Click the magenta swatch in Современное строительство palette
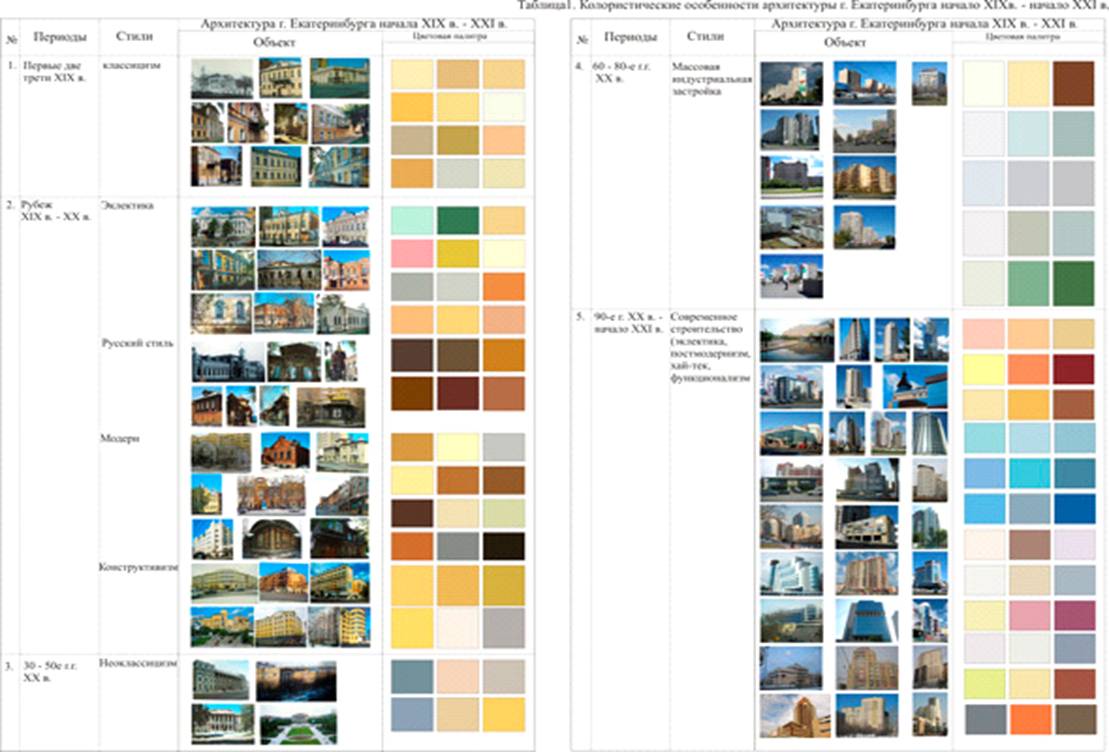The image size is (1109, 752). 1073,615
